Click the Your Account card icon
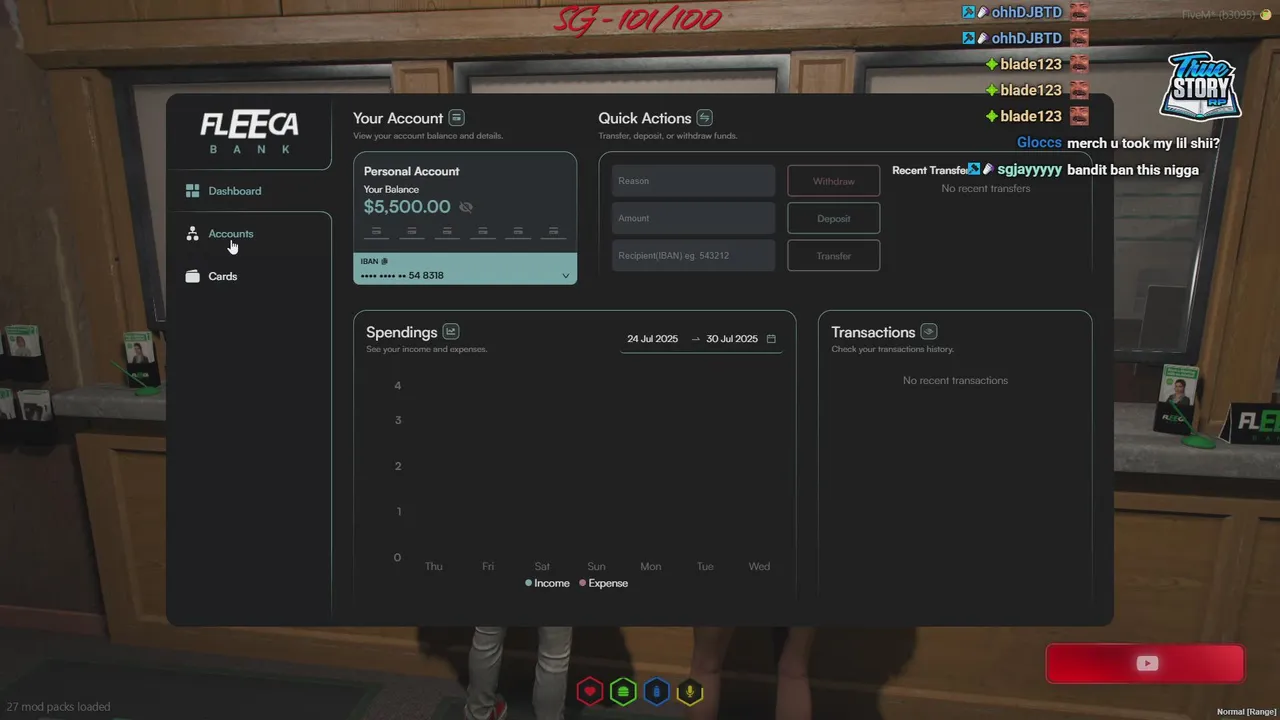 click(x=456, y=118)
